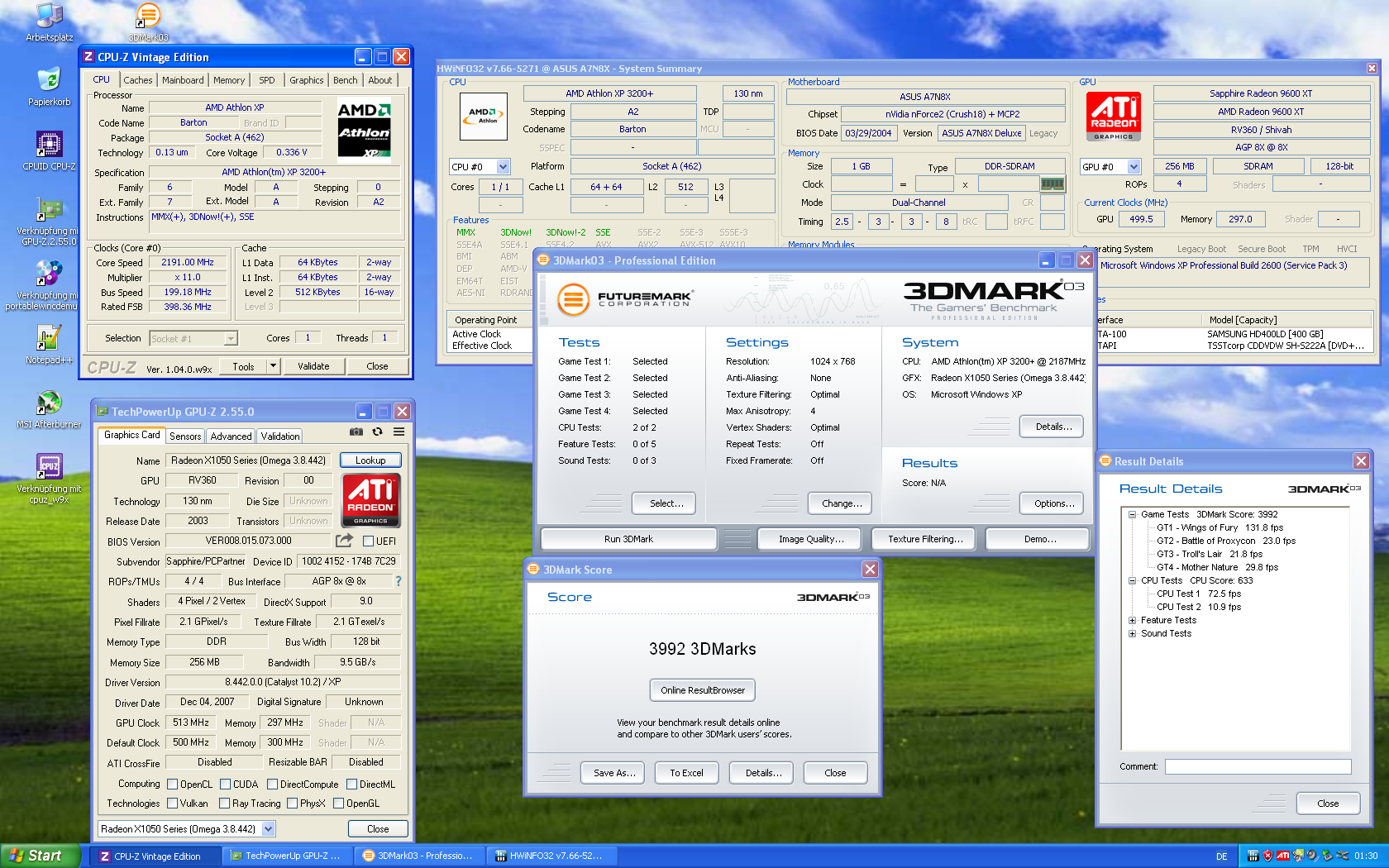Select the cpuz_w9x desktop shortcut
The width and height of the screenshot is (1389, 868).
tap(50, 479)
